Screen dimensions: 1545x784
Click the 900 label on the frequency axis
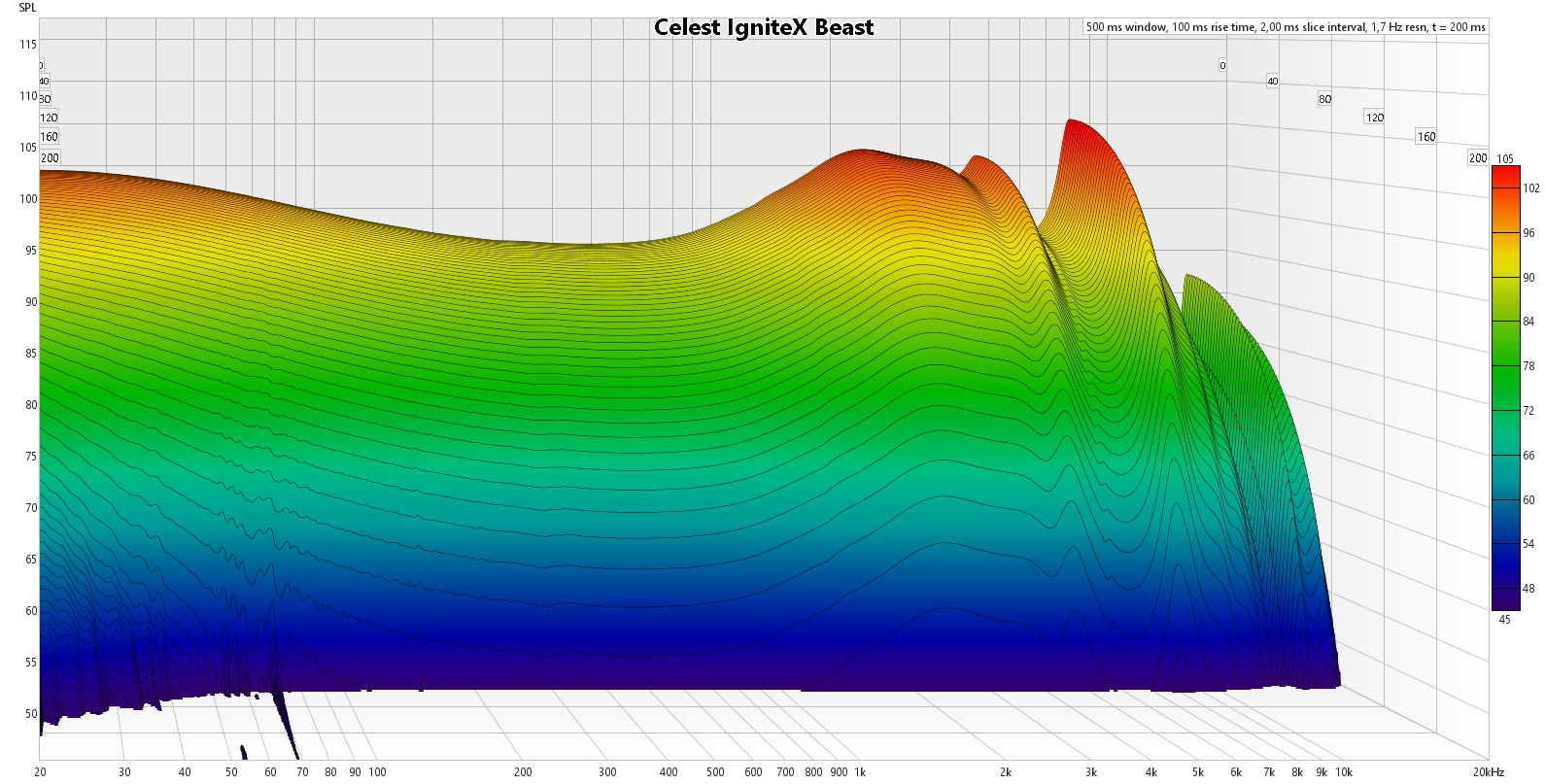(839, 772)
